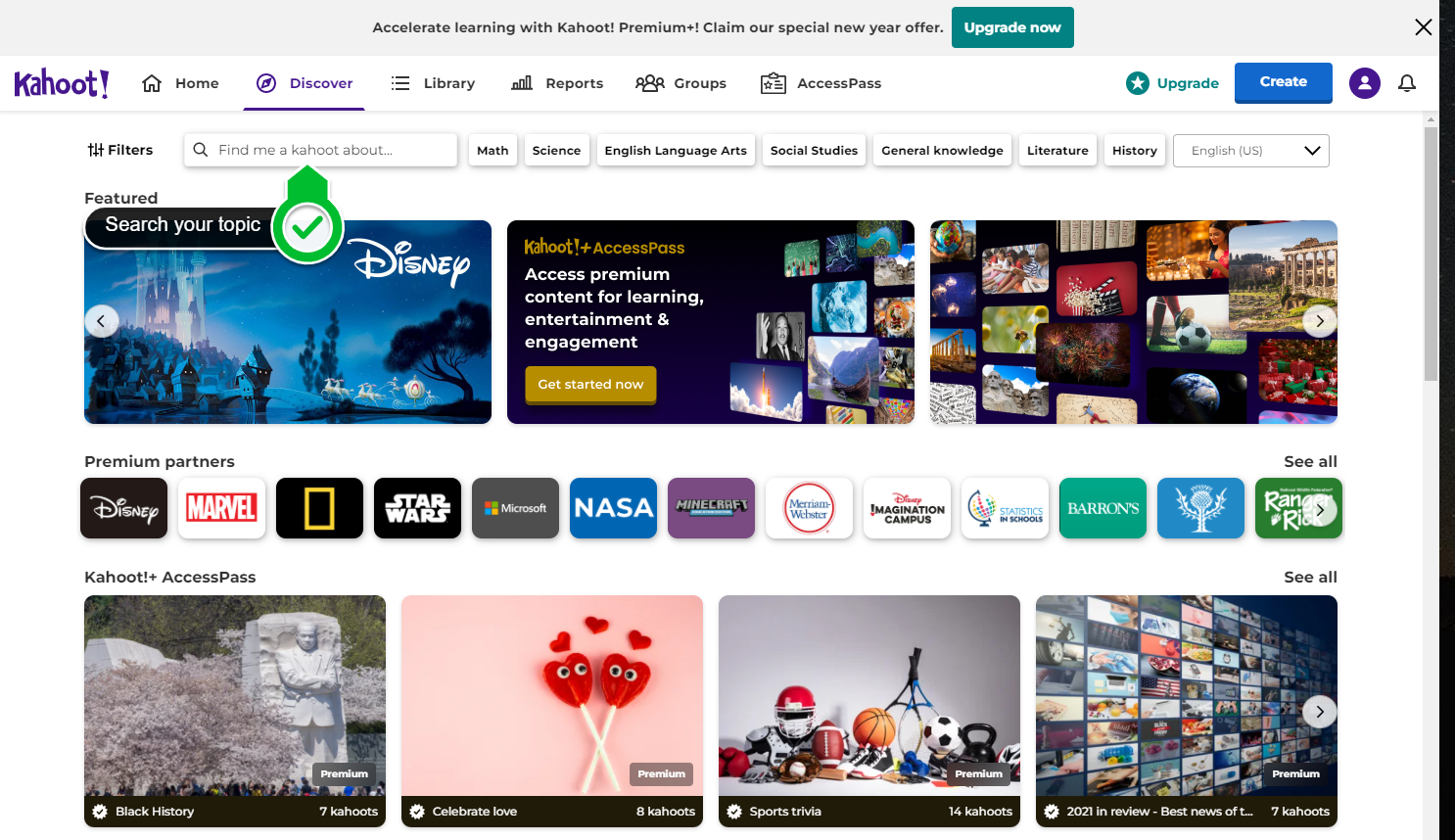Go to the Reports tab

pyautogui.click(x=557, y=83)
